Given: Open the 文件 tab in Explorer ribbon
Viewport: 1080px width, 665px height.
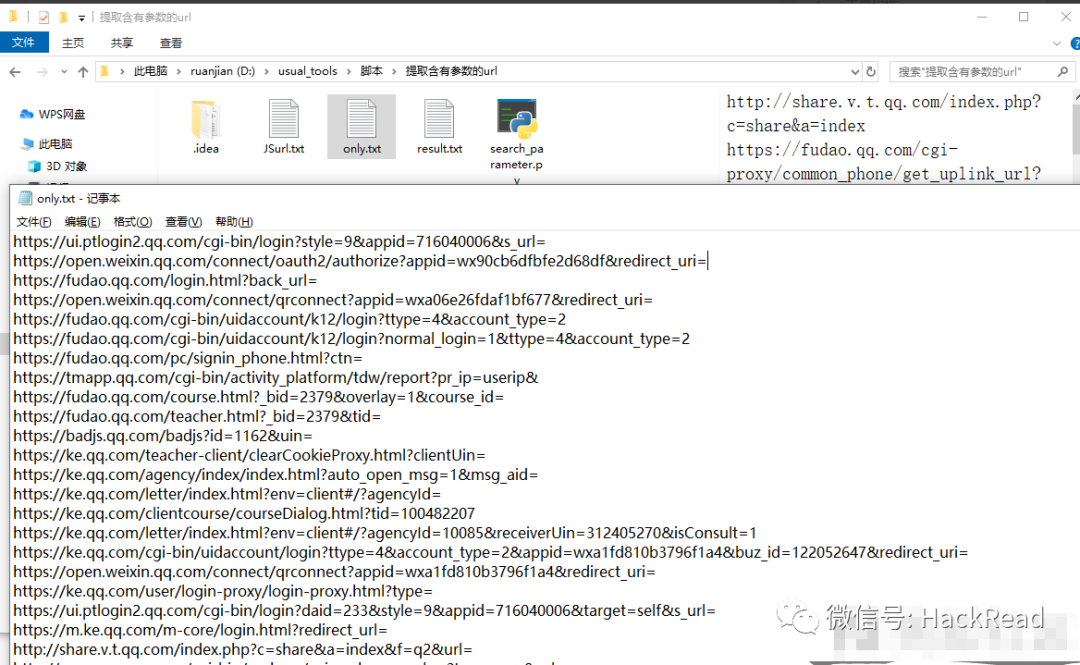Looking at the screenshot, I should click(x=23, y=43).
